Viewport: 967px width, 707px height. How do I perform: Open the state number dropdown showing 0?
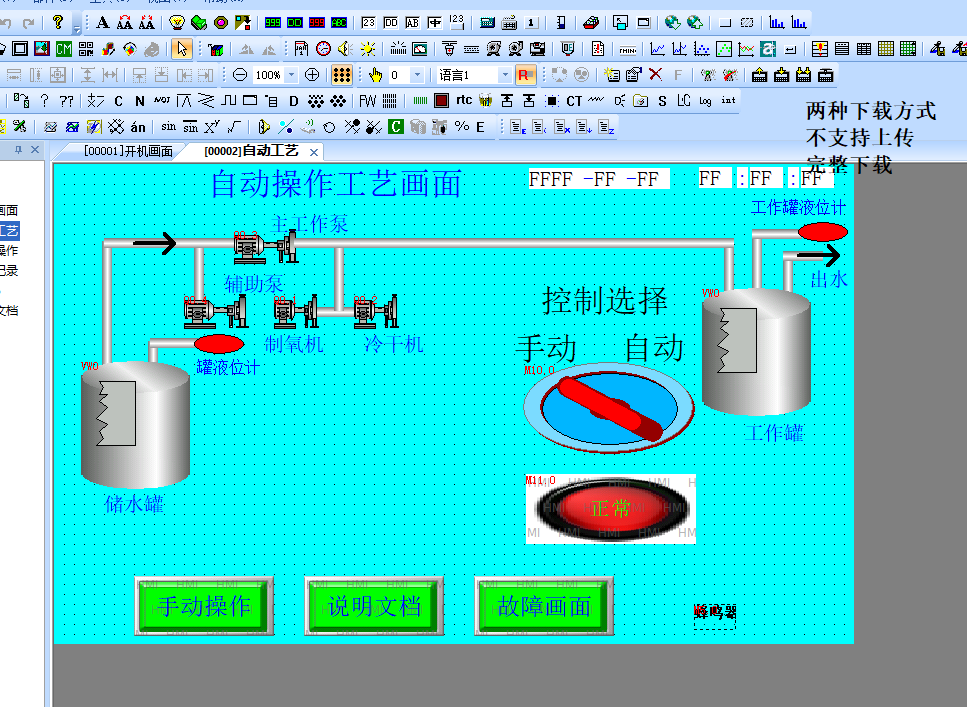419,75
